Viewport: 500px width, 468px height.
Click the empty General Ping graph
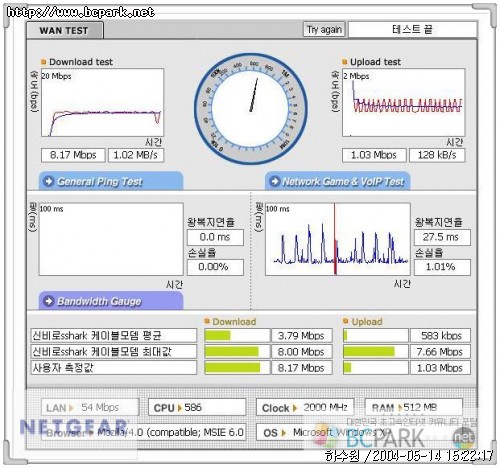(x=111, y=239)
